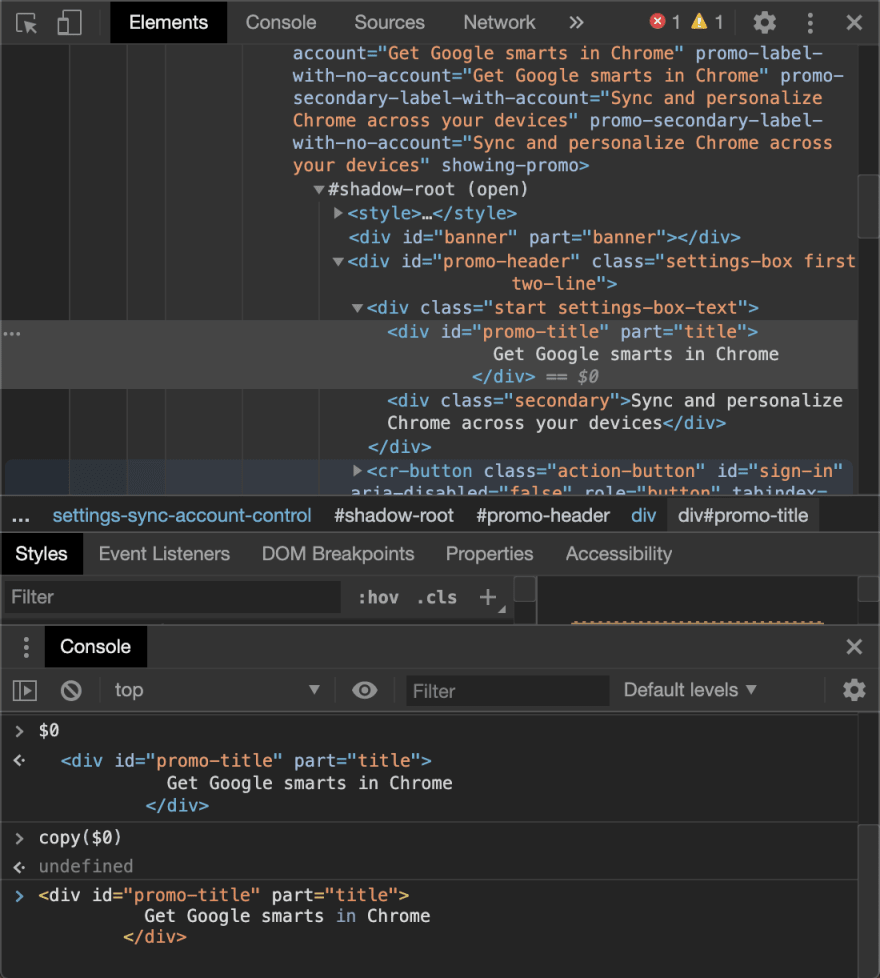Image resolution: width=880 pixels, height=978 pixels.
Task: Select the div#promo-title breadcrumb
Action: coord(743,516)
